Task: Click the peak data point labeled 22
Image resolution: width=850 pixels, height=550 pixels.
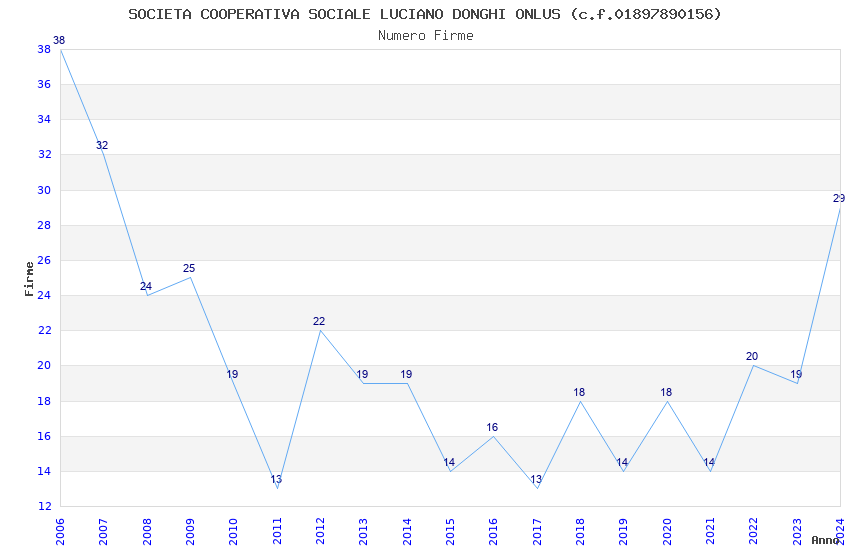Action: tap(320, 330)
